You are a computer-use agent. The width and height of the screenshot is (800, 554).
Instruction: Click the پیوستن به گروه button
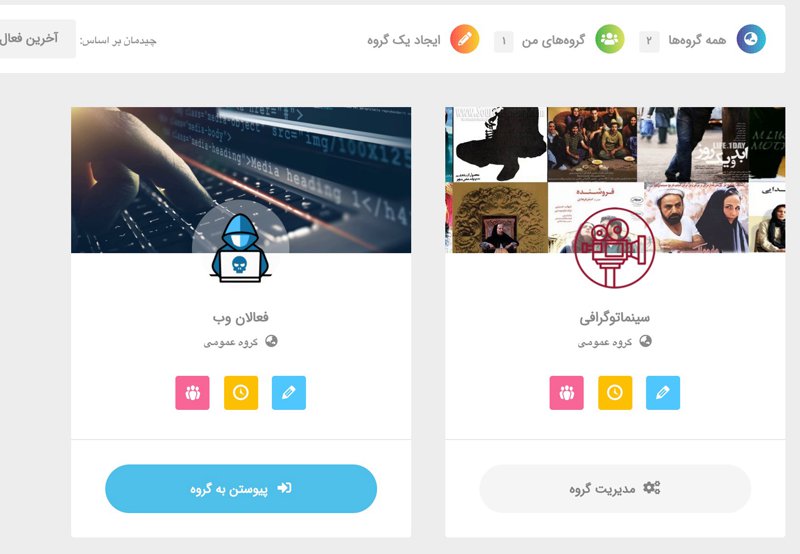tap(241, 489)
